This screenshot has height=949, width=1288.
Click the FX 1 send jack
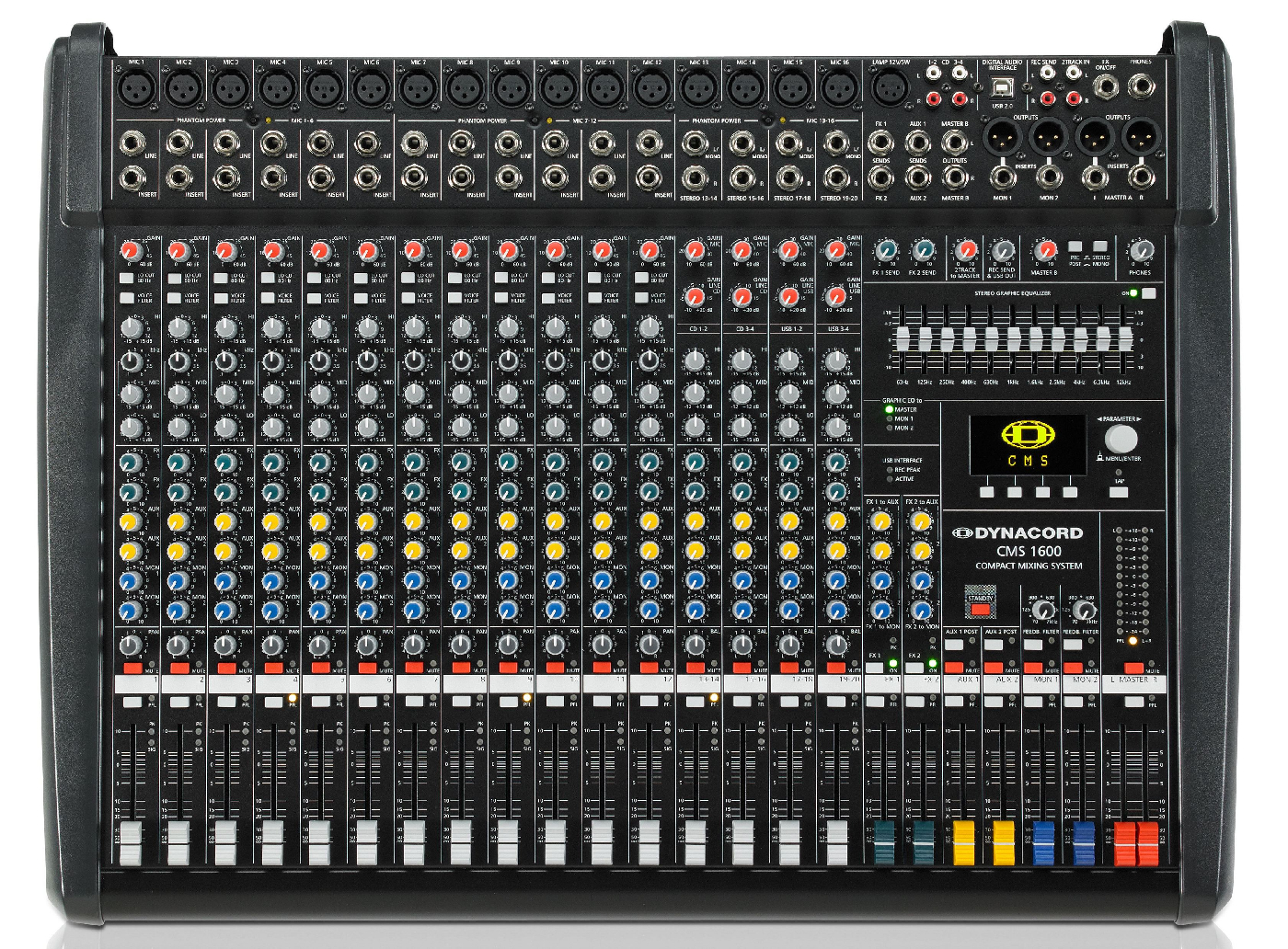tap(880, 143)
